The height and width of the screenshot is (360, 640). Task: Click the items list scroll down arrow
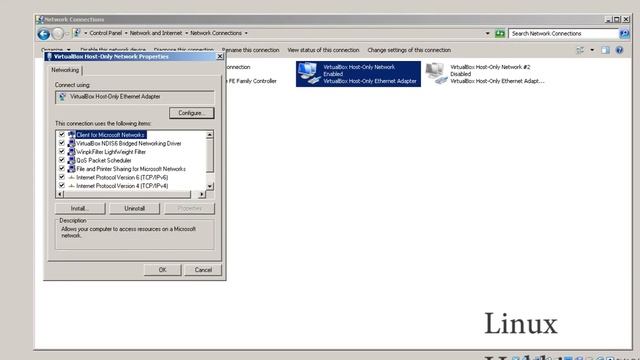pos(210,186)
